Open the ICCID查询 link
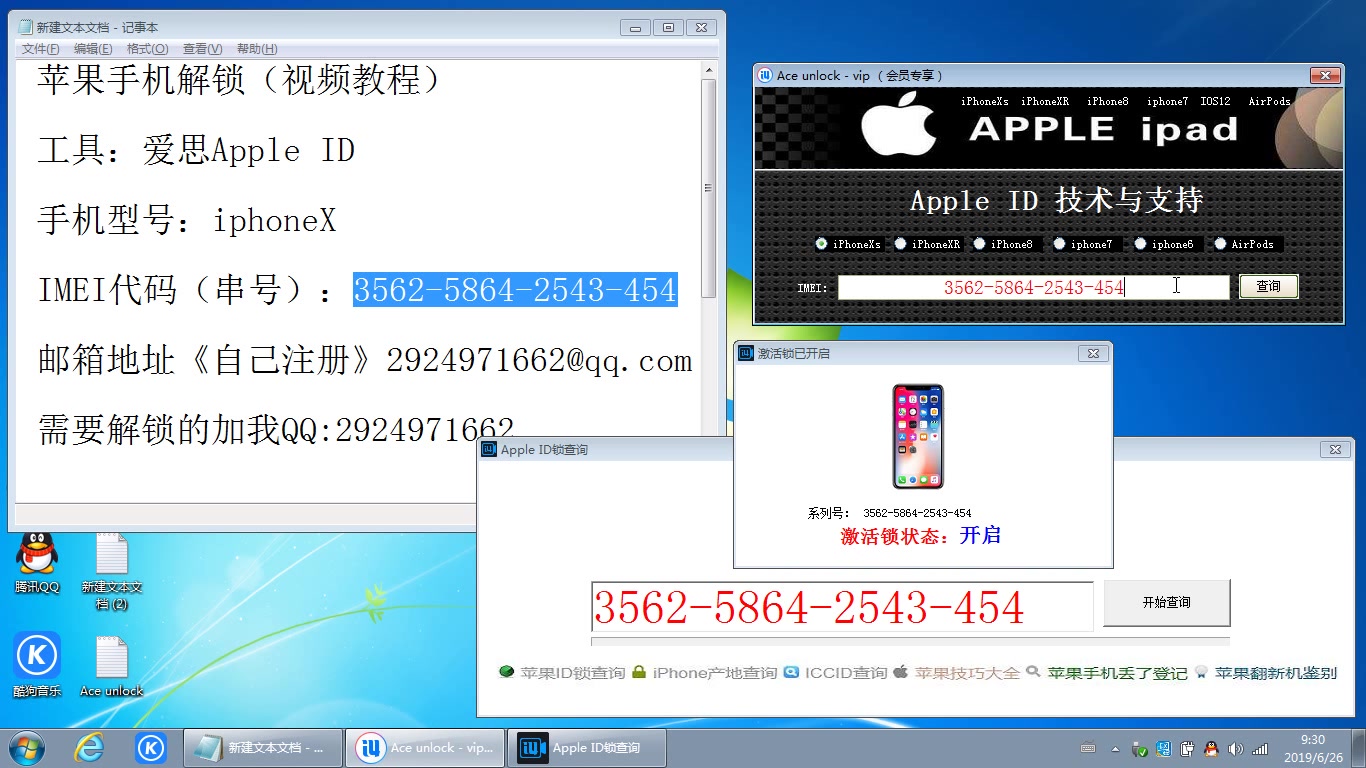Screen dimensions: 1366x768 845,673
